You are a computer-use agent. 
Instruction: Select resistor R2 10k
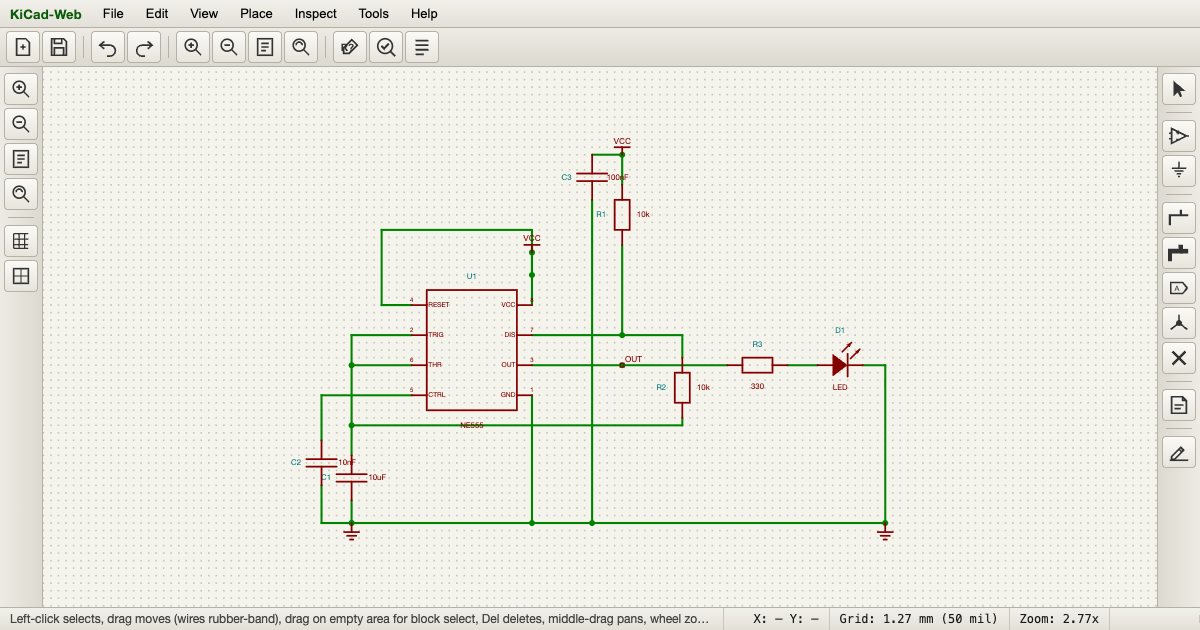pyautogui.click(x=682, y=387)
